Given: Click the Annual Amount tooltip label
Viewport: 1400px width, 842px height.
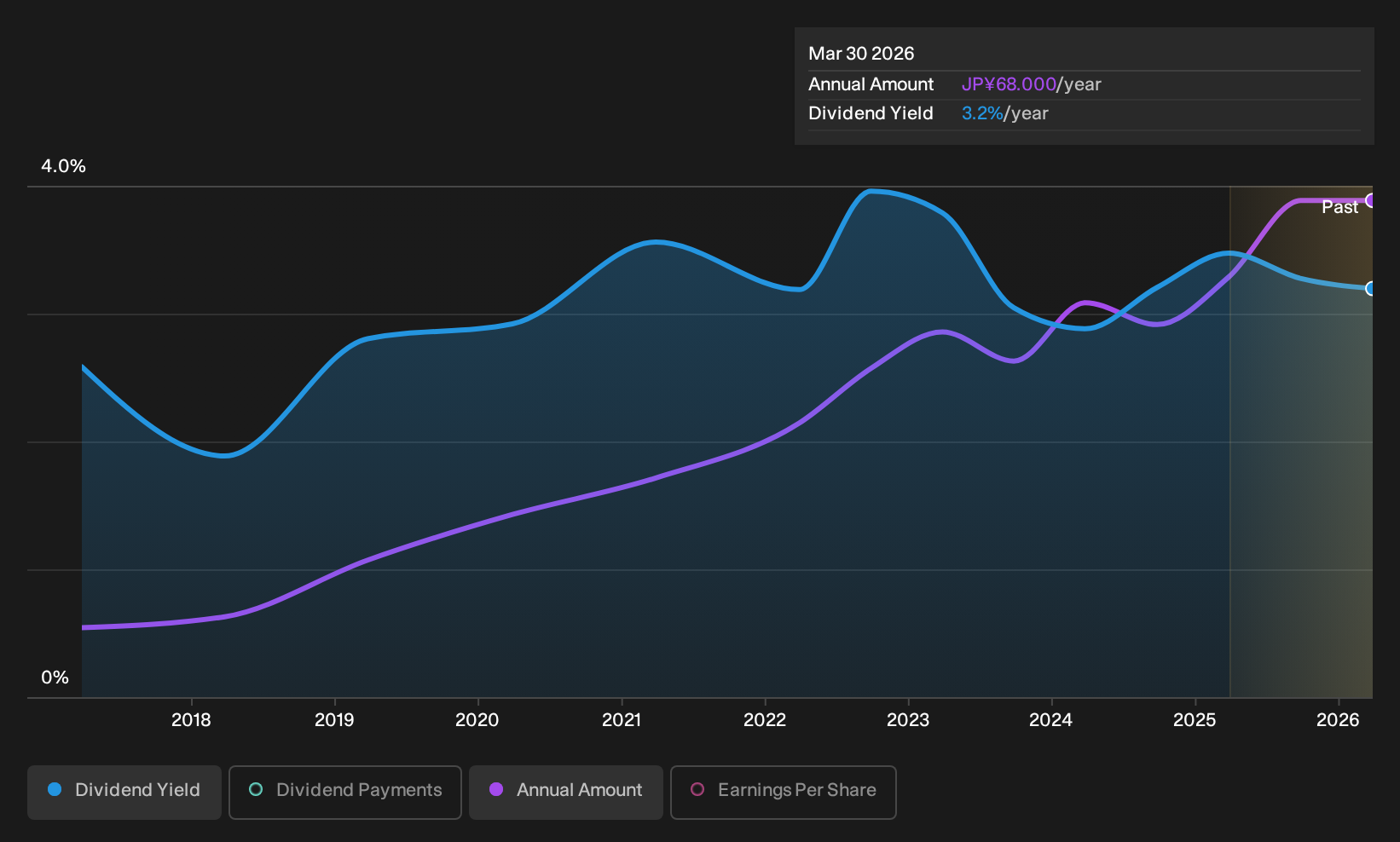Looking at the screenshot, I should point(871,84).
